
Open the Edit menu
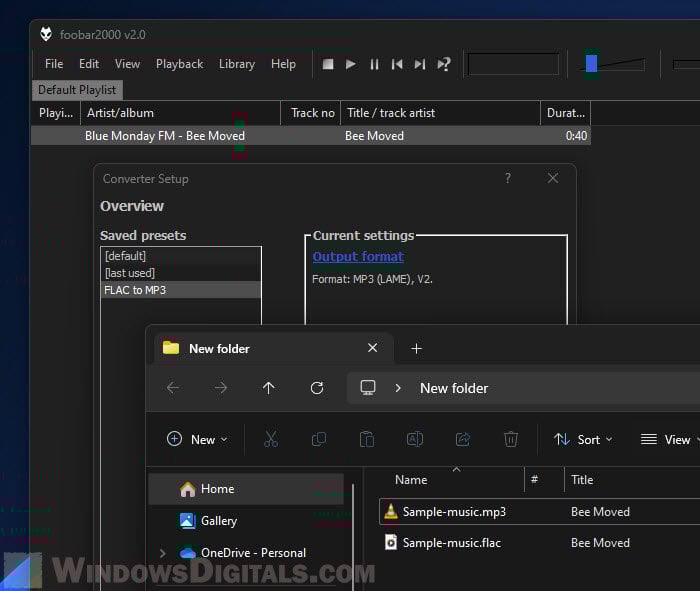pos(89,64)
